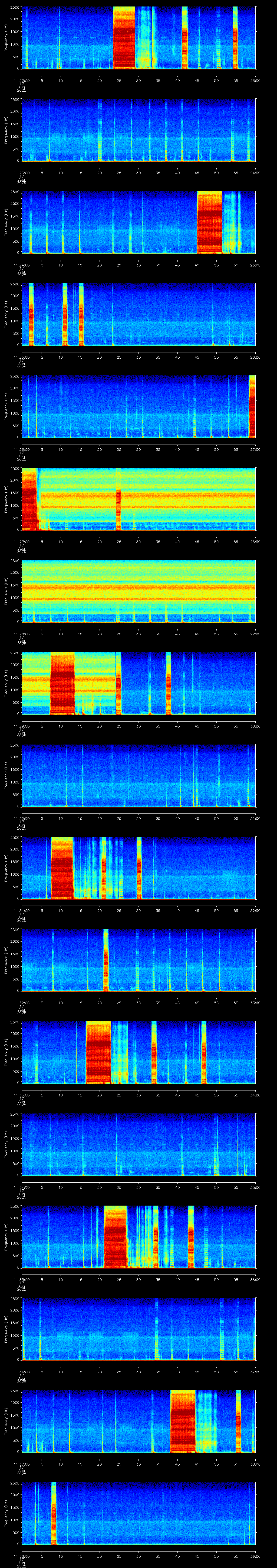This screenshot has height=1568, width=277.
Task: Click the 11:29:00 start time label
Action: (21, 726)
